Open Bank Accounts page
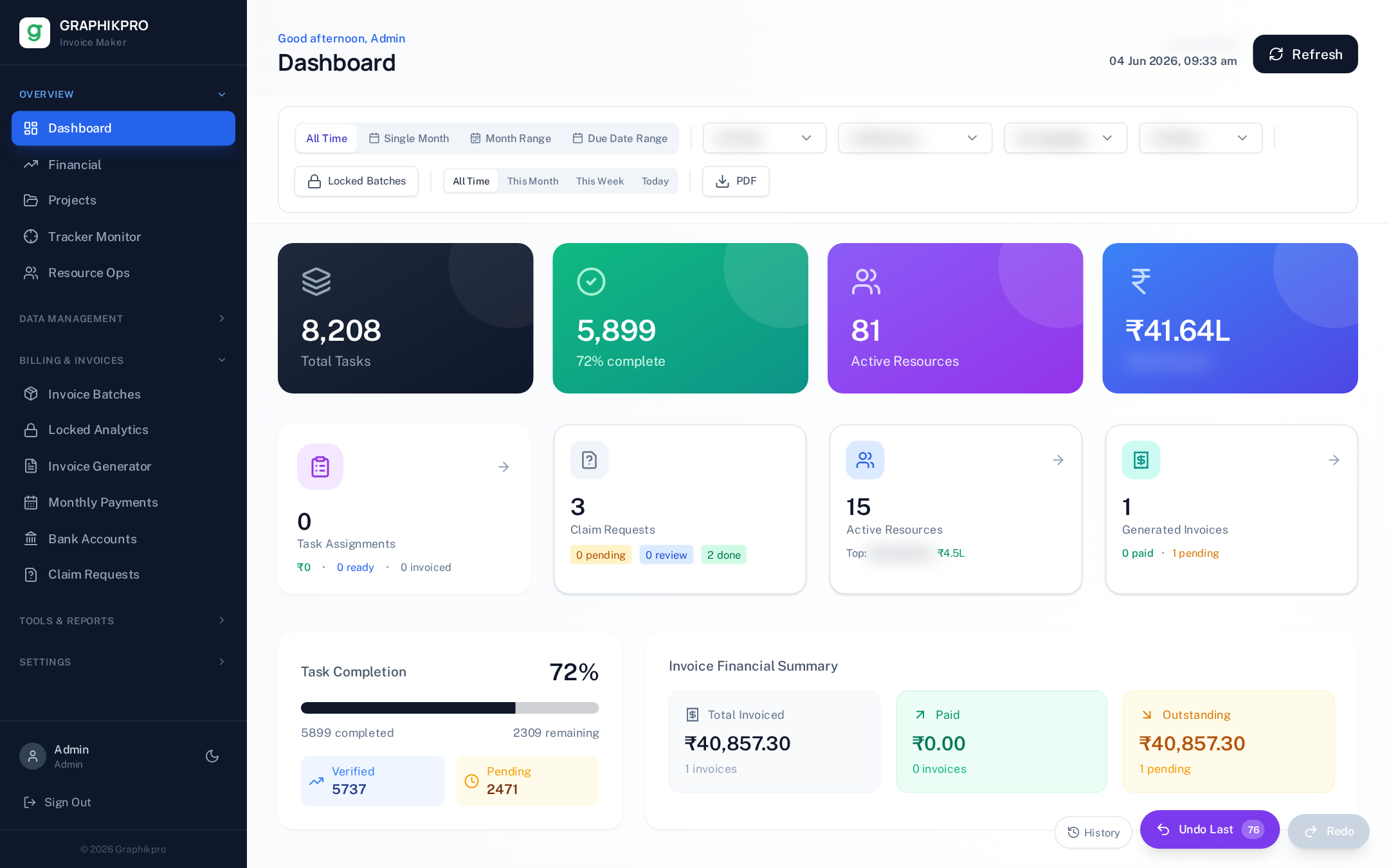Viewport: 1389px width, 868px height. [x=123, y=539]
